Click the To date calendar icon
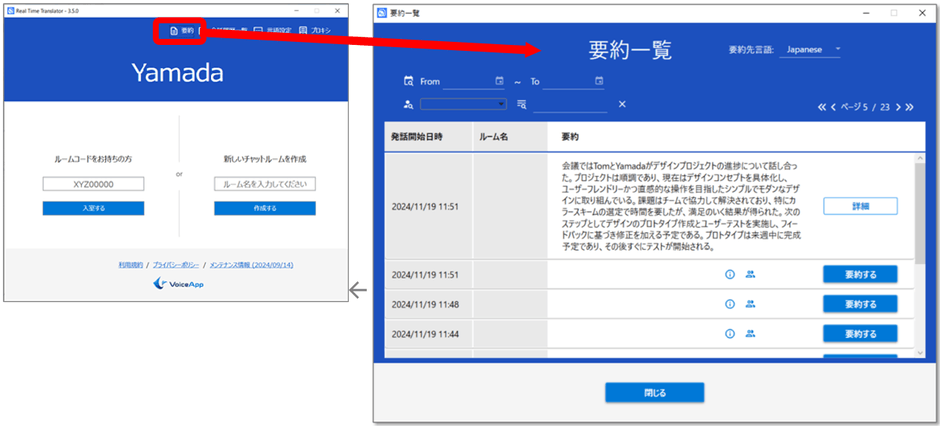 click(599, 81)
